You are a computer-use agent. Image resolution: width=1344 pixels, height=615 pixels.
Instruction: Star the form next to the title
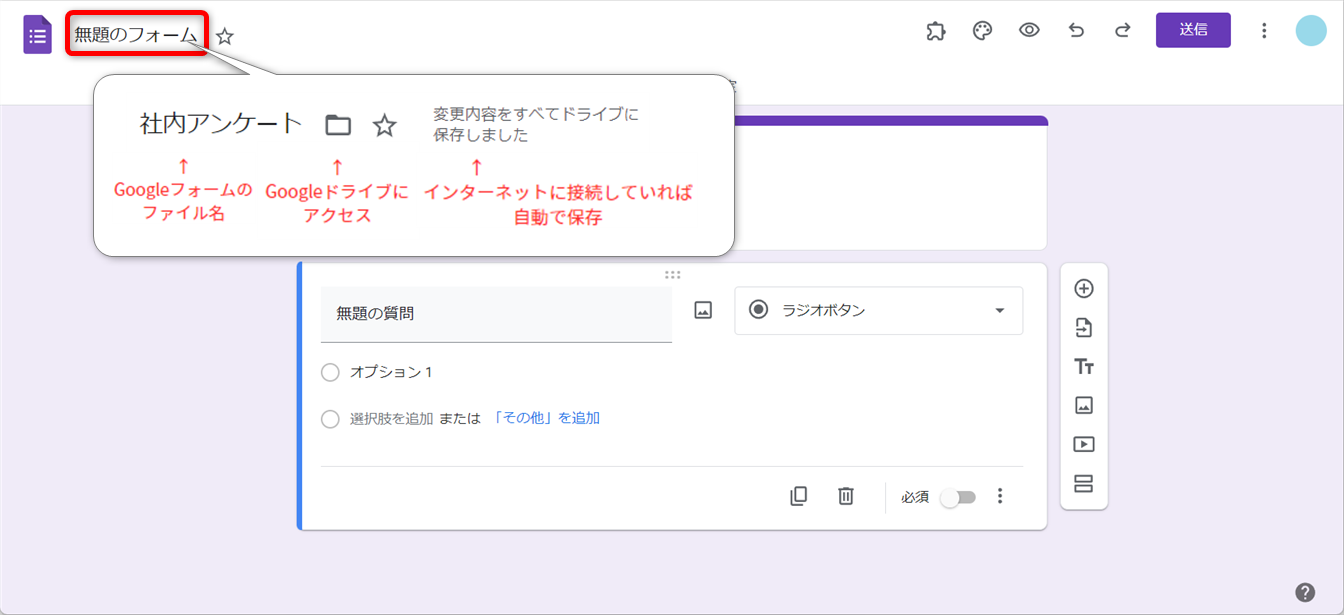[225, 37]
